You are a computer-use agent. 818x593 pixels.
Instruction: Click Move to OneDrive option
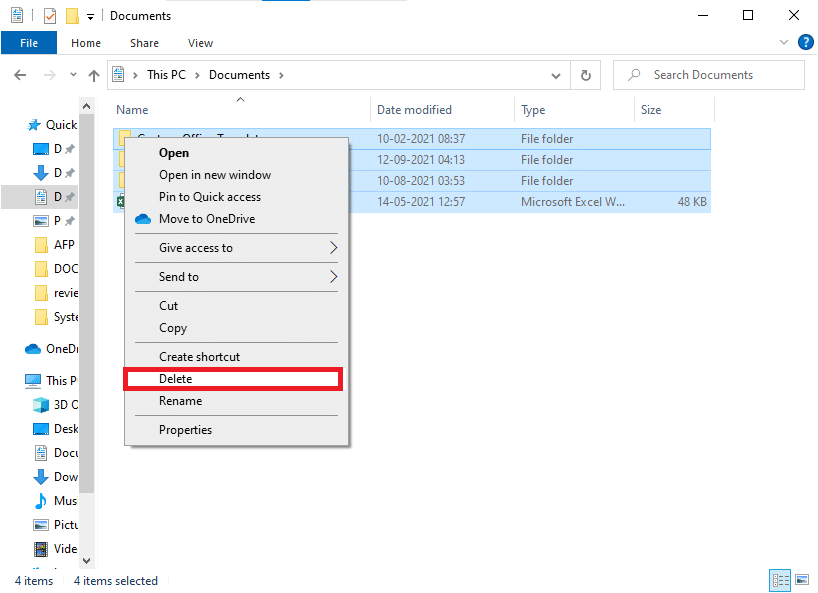(x=205, y=219)
